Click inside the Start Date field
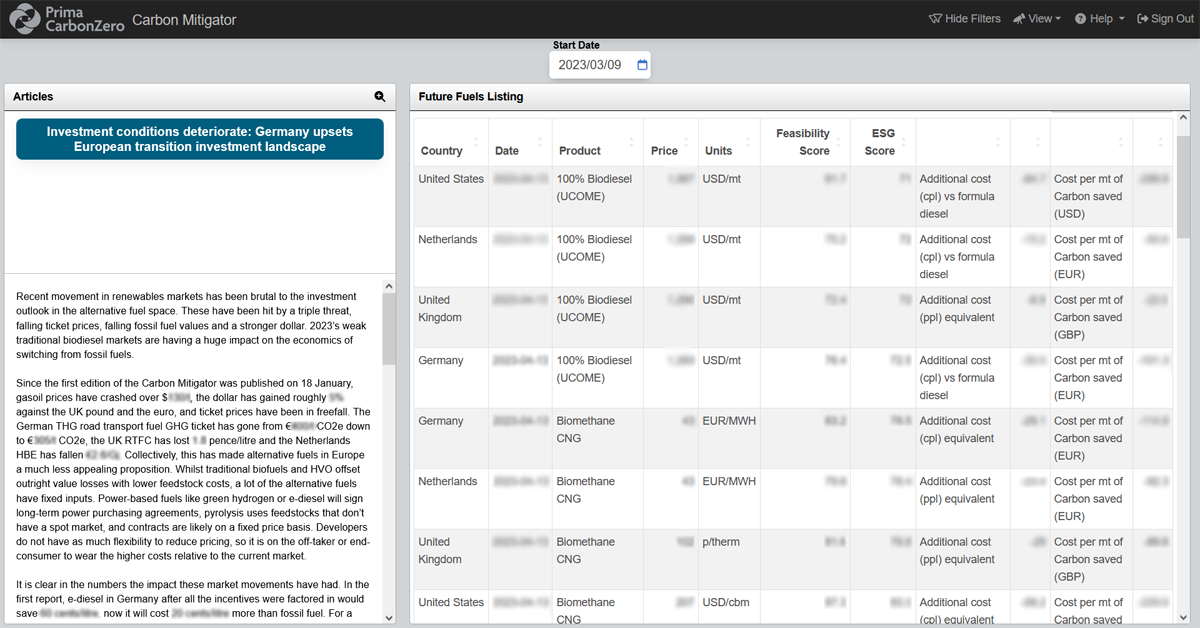Image resolution: width=1200 pixels, height=628 pixels. click(x=590, y=64)
